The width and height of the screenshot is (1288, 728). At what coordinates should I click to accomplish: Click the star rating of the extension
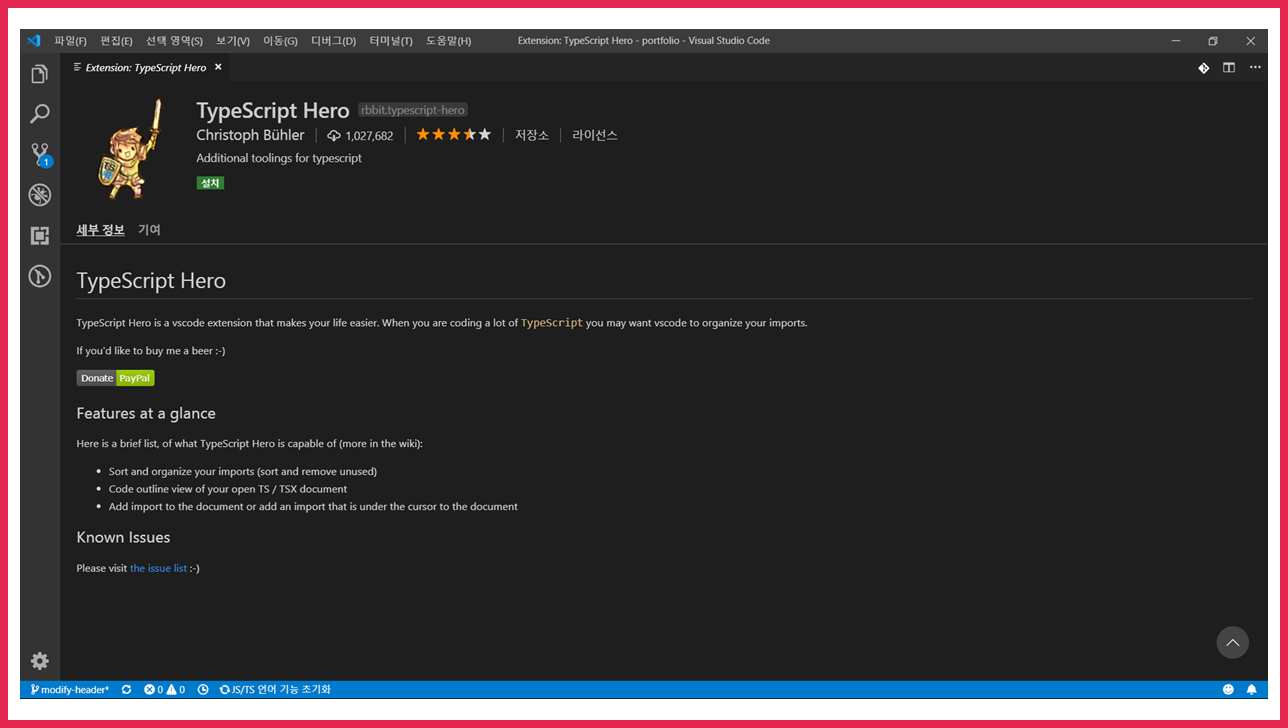tap(454, 134)
